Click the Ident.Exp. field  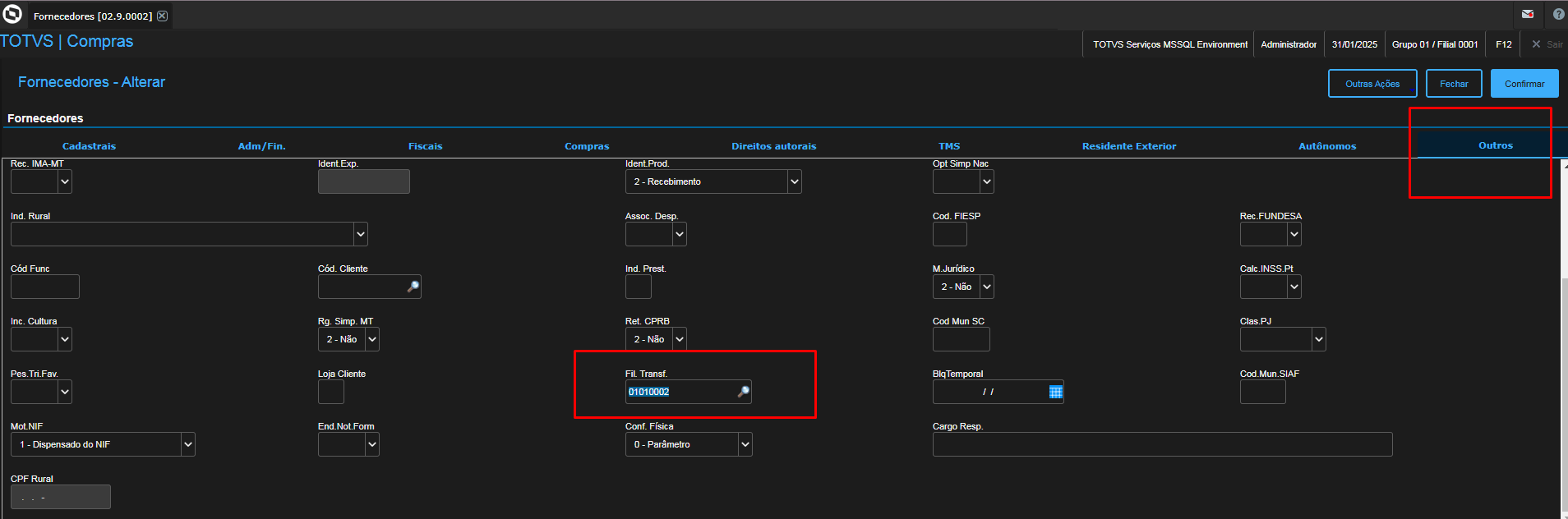tap(364, 181)
